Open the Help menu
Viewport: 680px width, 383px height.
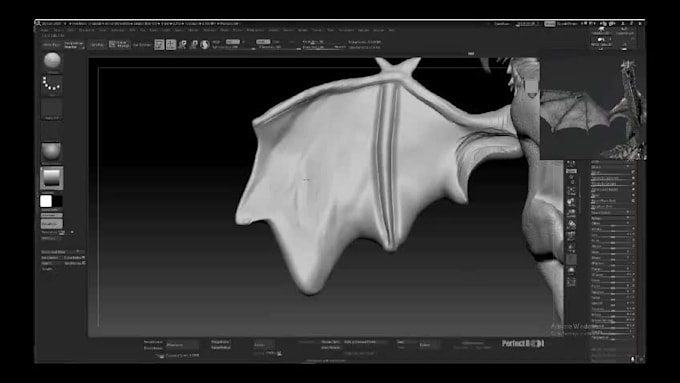pos(392,30)
